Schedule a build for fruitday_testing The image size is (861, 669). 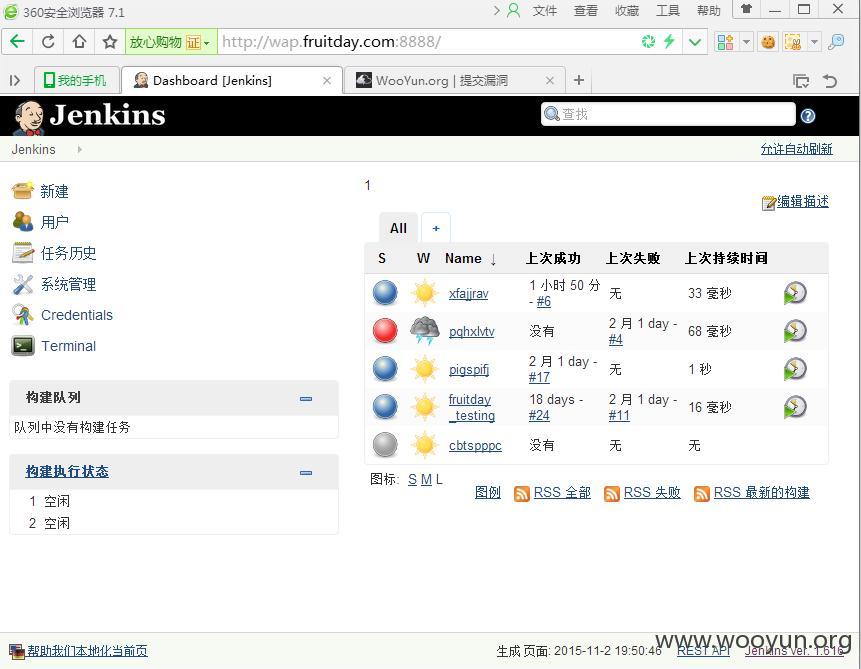pos(795,407)
